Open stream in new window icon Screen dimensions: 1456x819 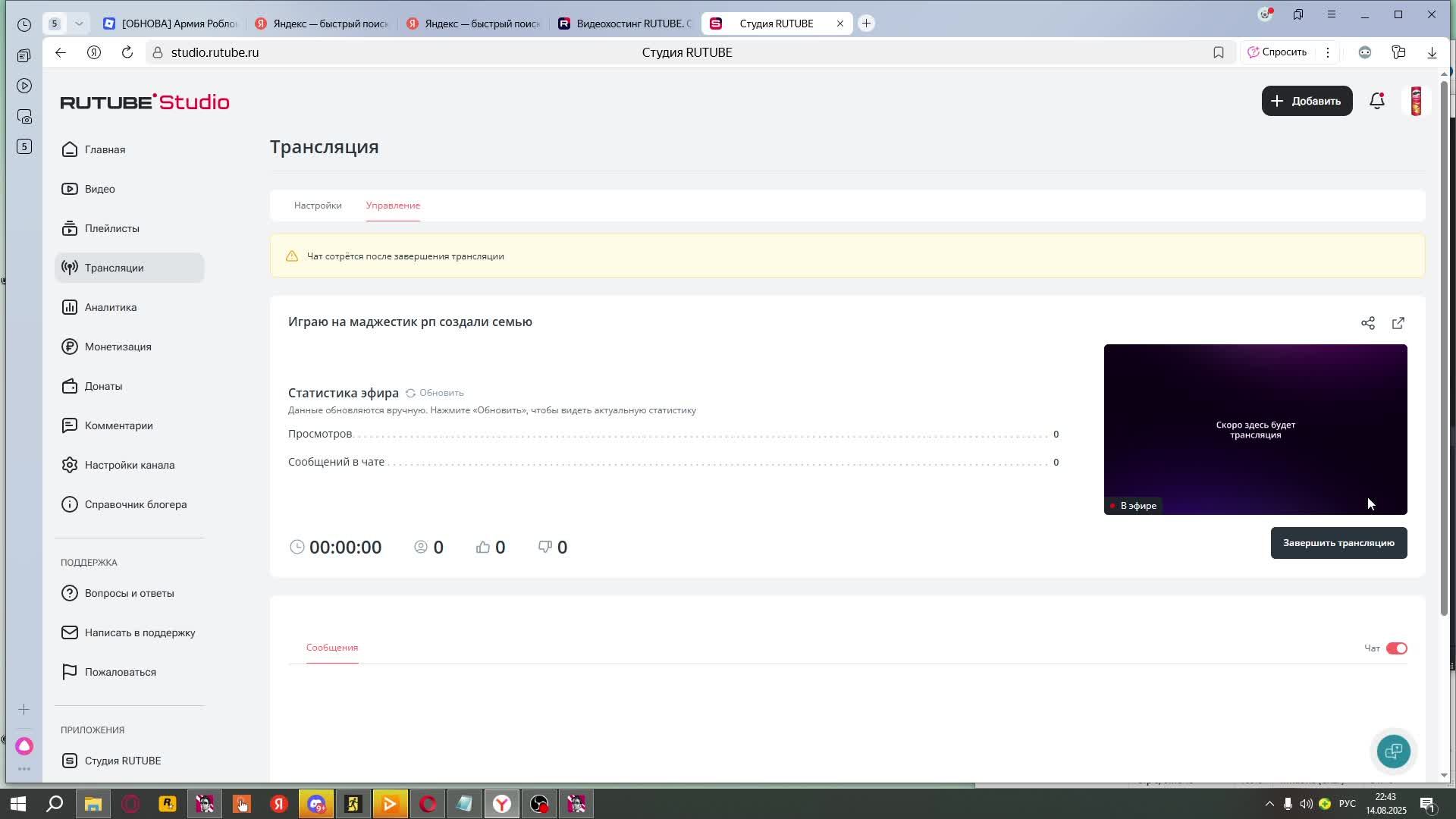pos(1398,323)
